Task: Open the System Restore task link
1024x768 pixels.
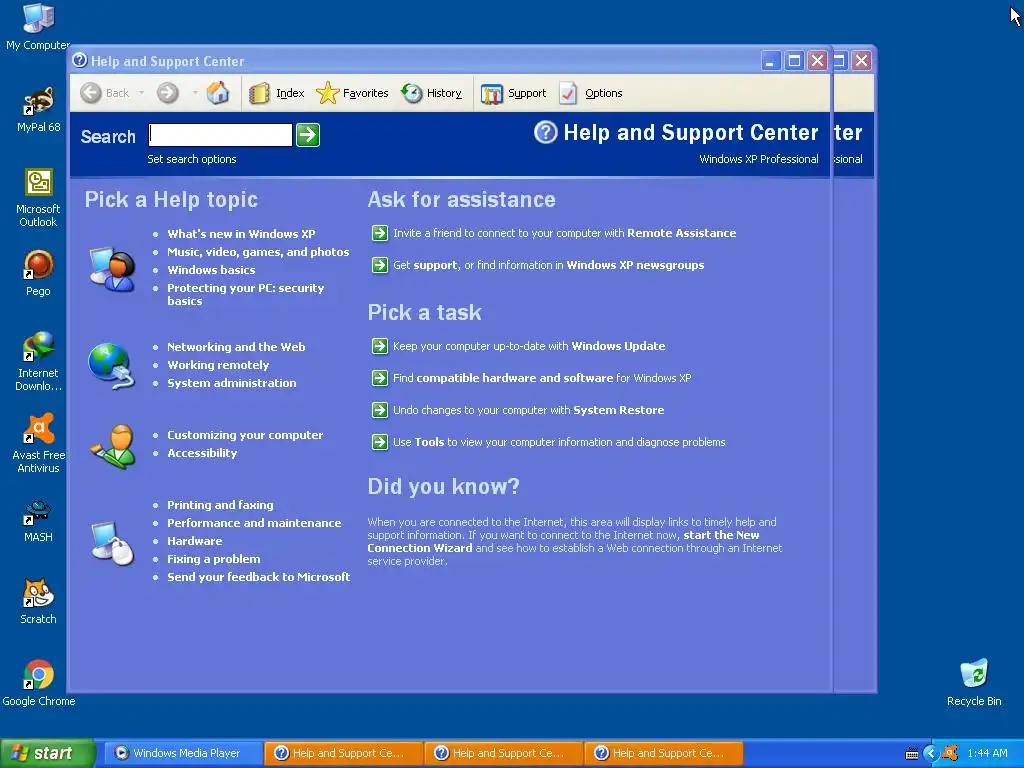Action: click(x=618, y=410)
